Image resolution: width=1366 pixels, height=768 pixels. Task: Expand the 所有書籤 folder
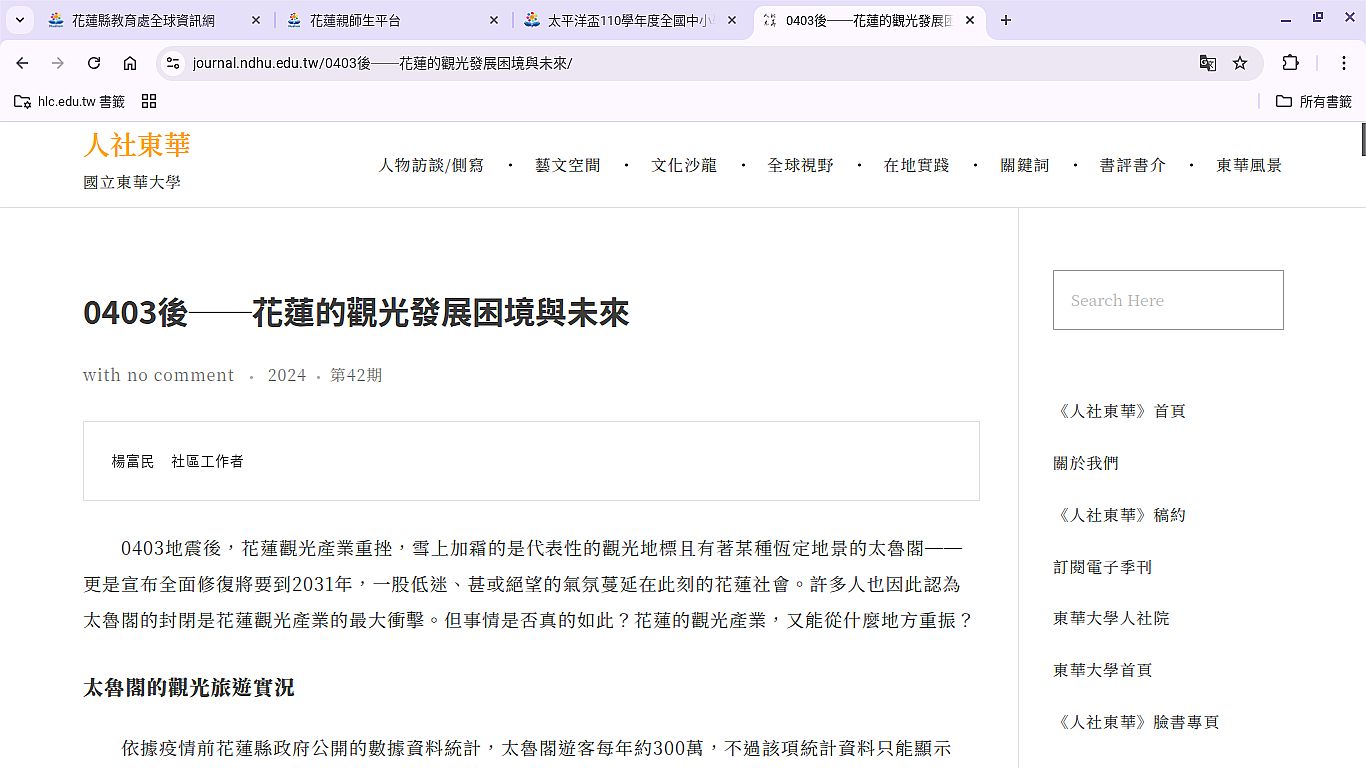(1314, 101)
